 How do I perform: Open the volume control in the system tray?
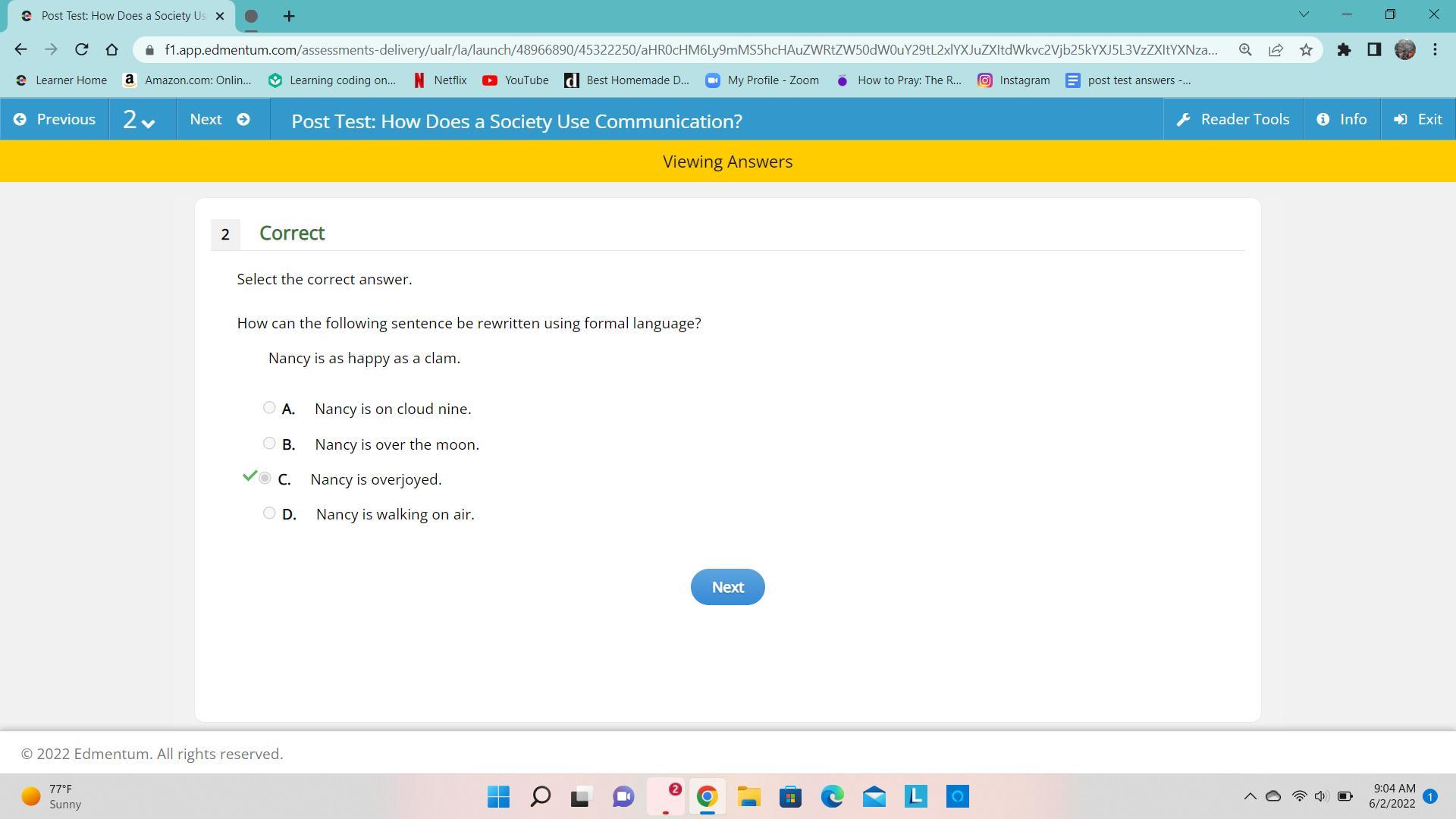point(1321,796)
